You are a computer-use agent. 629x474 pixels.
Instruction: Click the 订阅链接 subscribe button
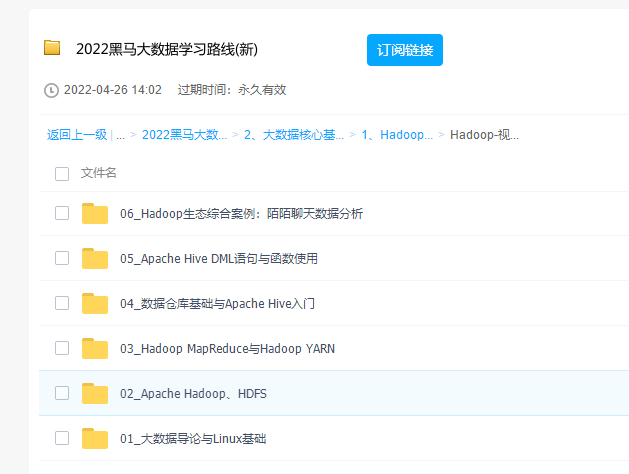pyautogui.click(x=405, y=50)
